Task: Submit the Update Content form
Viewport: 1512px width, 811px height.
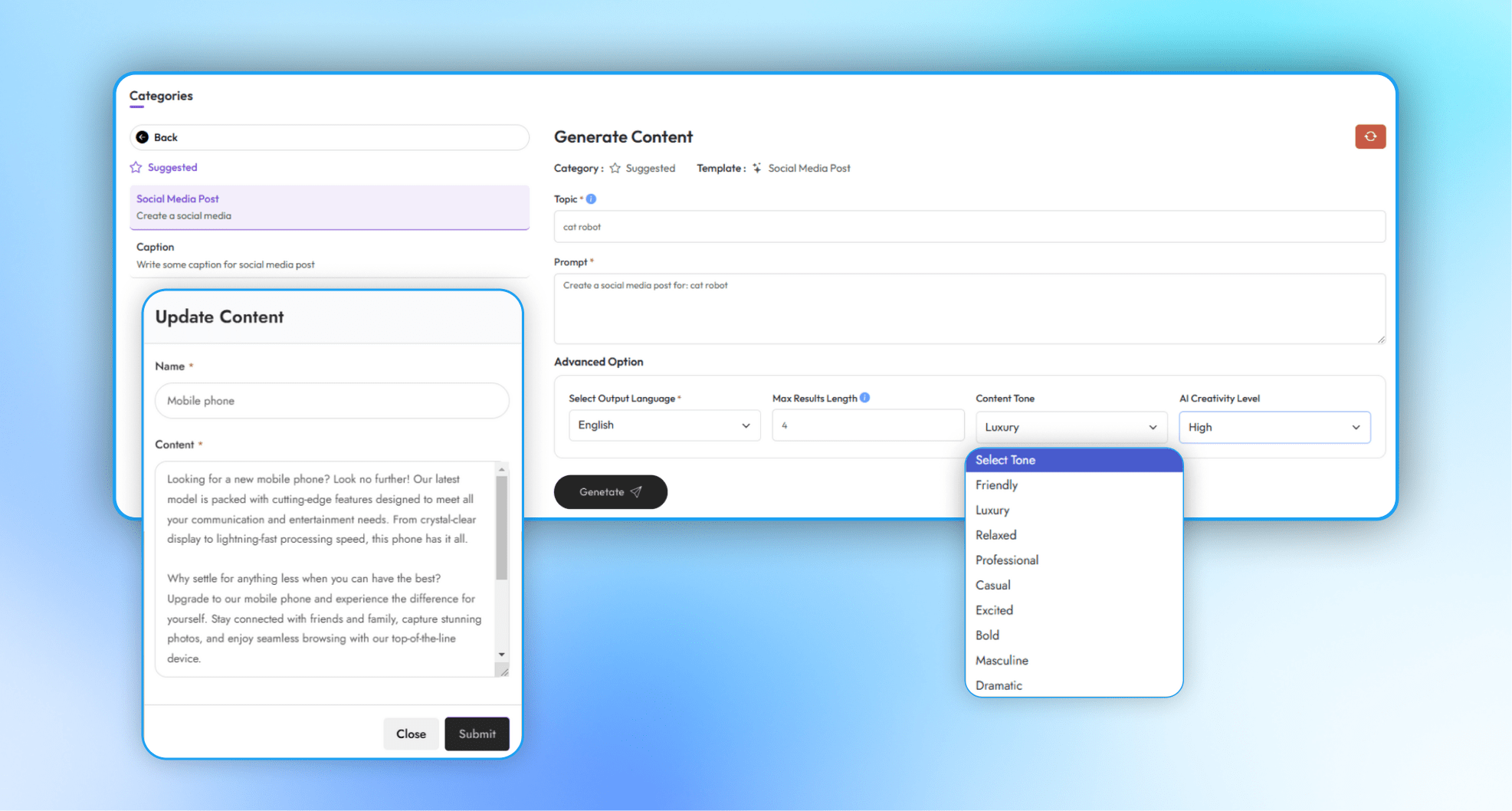Action: coord(477,734)
